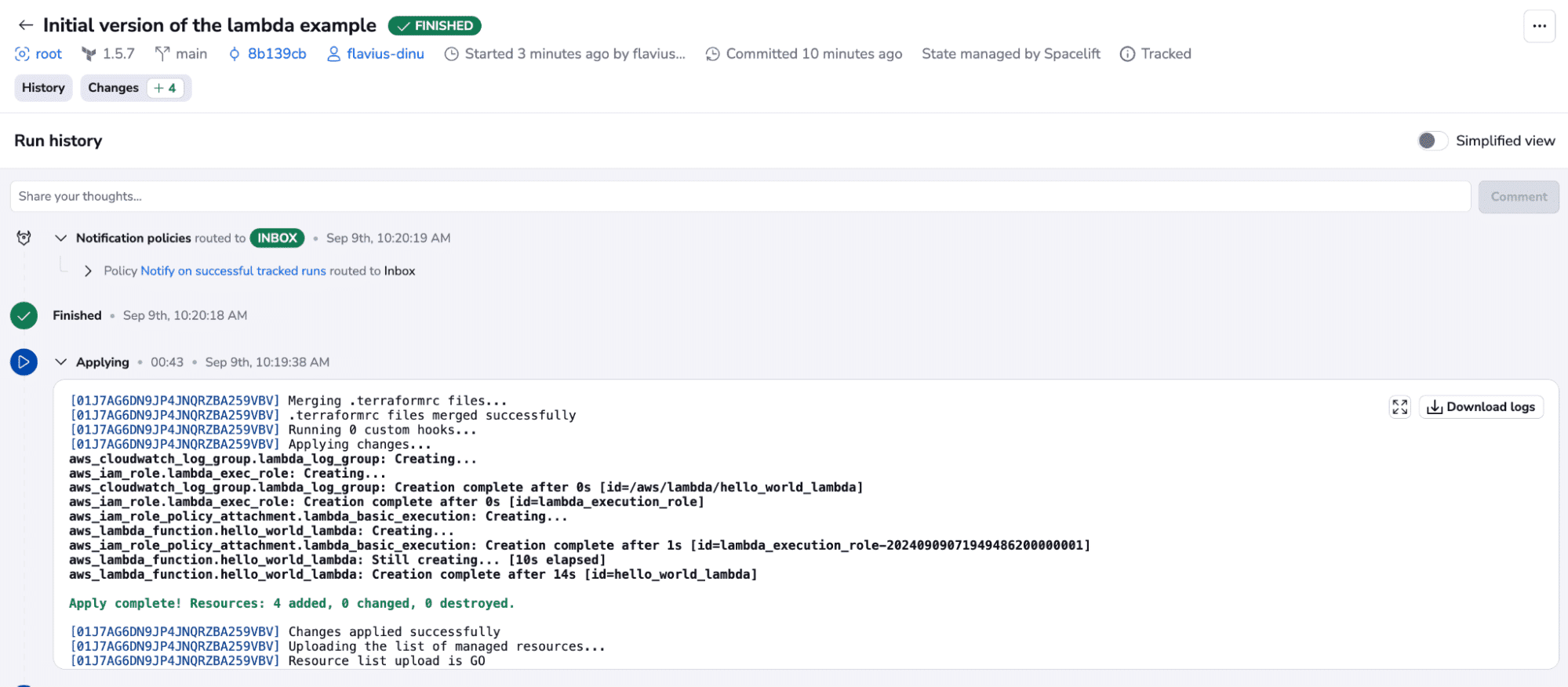1568x687 pixels.
Task: Click the Committed history clock icon
Action: click(712, 54)
